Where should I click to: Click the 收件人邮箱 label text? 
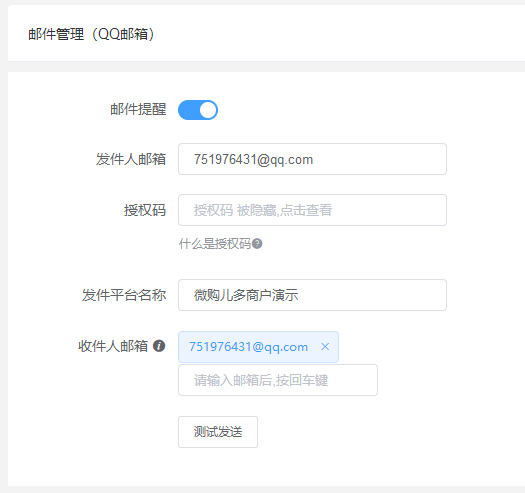tap(113, 346)
